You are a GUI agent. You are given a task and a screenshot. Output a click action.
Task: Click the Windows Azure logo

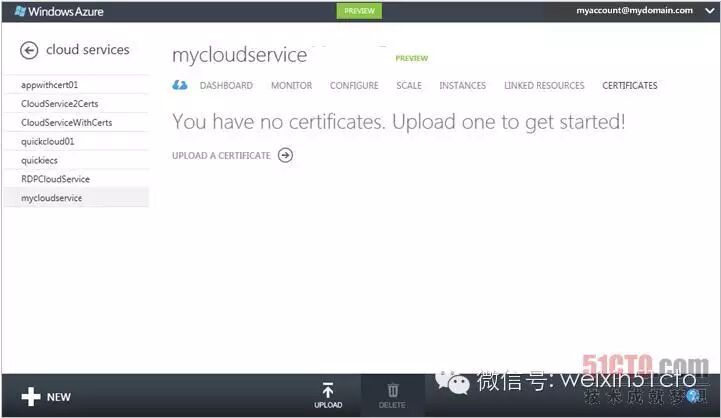[59, 11]
